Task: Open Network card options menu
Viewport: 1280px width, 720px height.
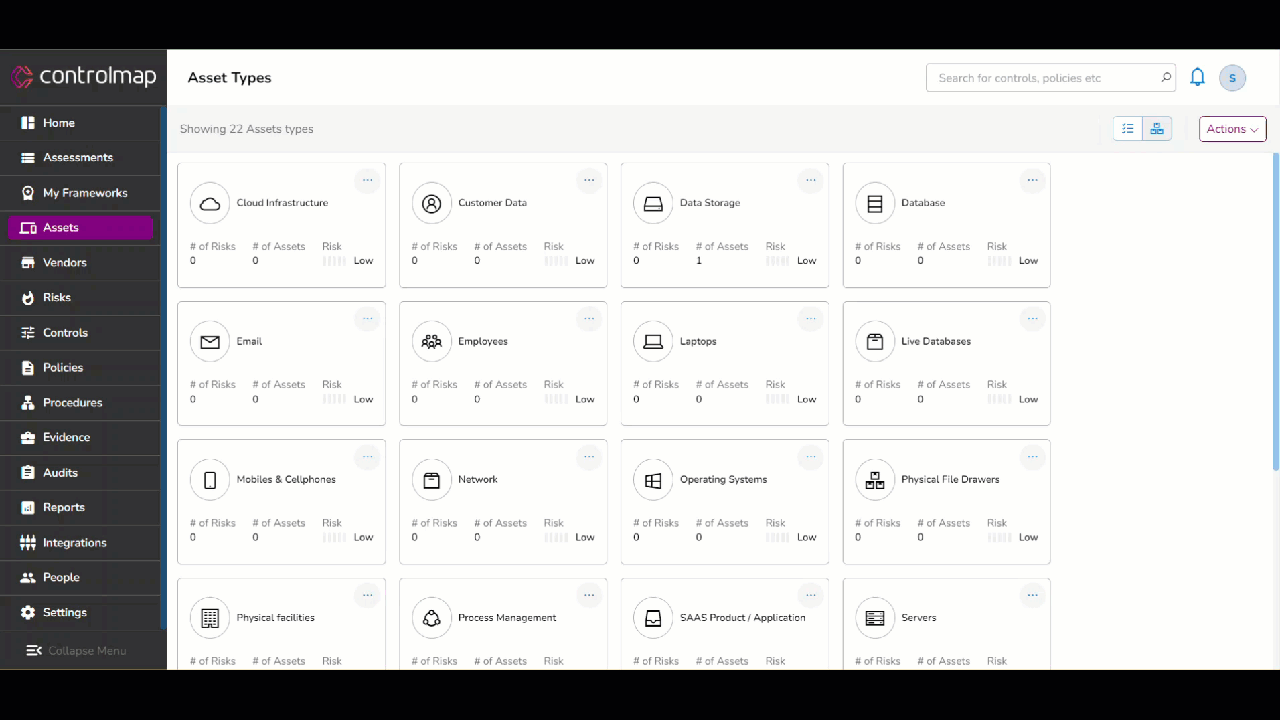Action: tap(589, 457)
